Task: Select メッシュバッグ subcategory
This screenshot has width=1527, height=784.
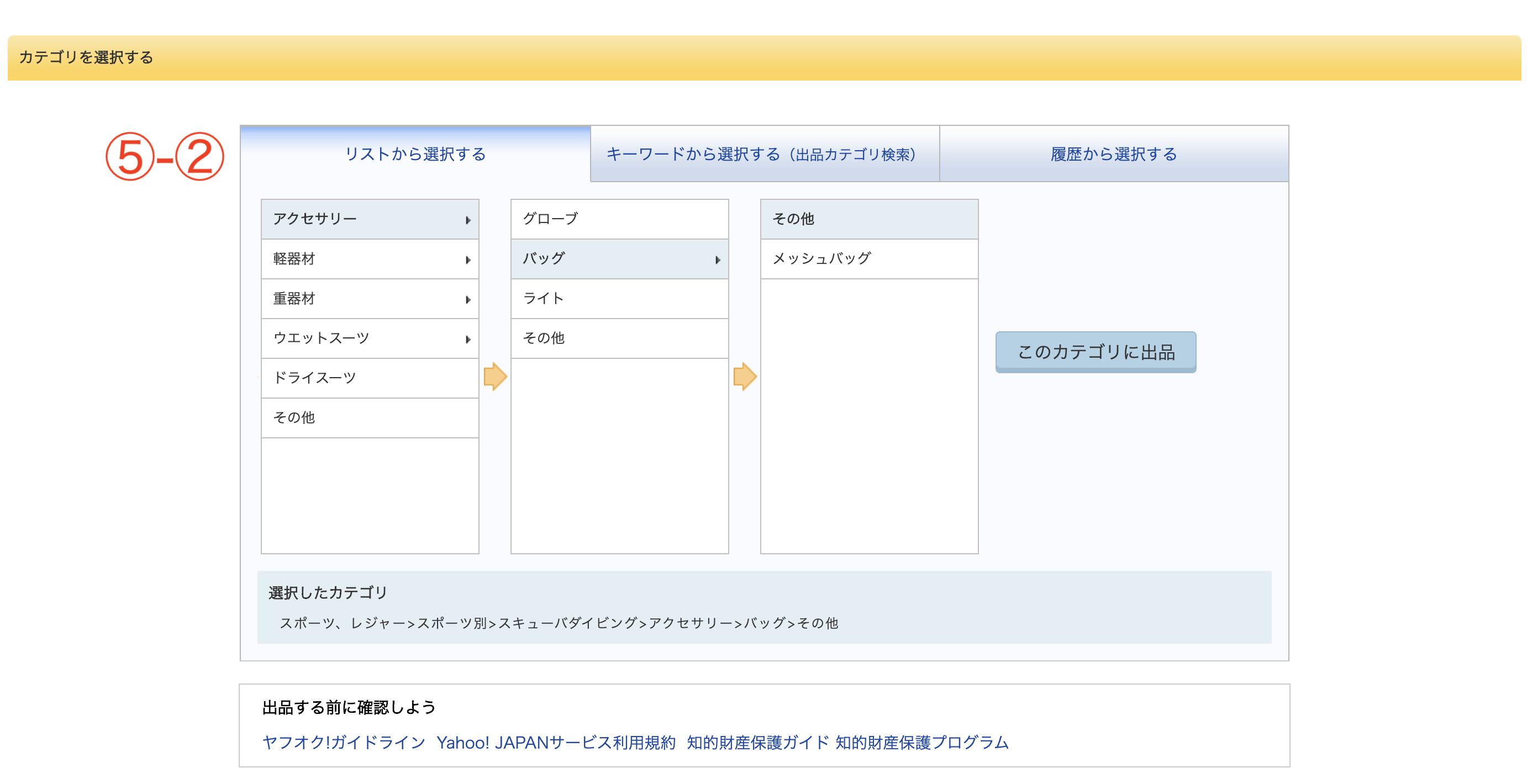Action: [x=869, y=259]
